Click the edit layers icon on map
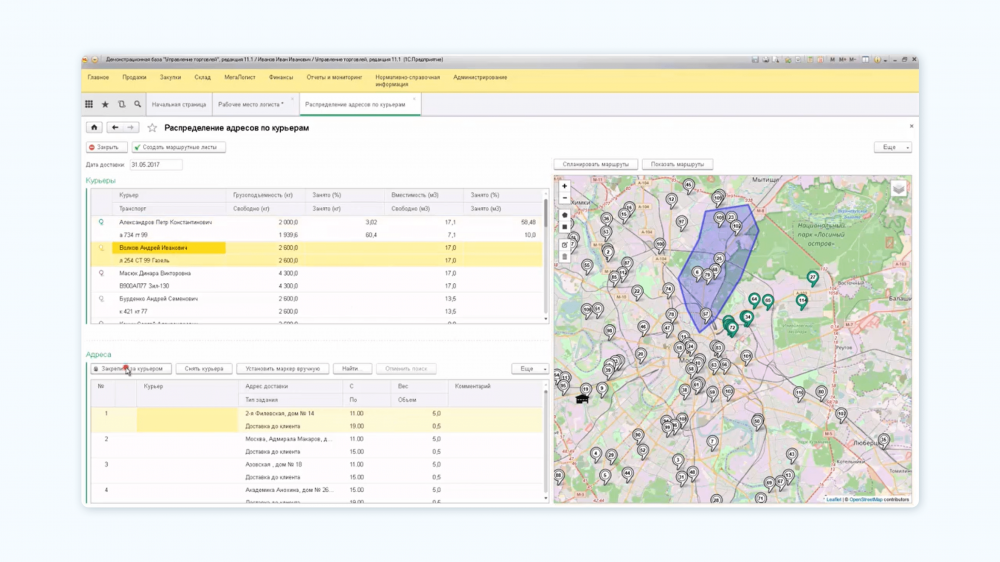 (x=565, y=245)
